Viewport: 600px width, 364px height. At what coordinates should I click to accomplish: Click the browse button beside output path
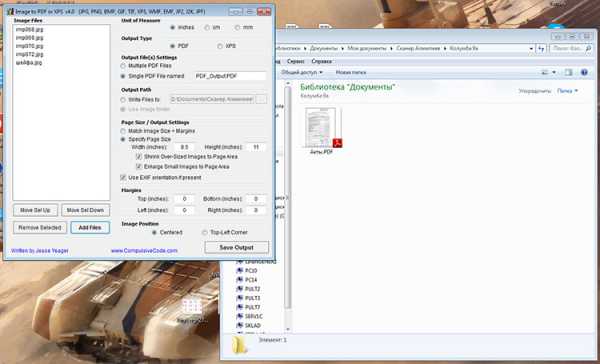(261, 100)
